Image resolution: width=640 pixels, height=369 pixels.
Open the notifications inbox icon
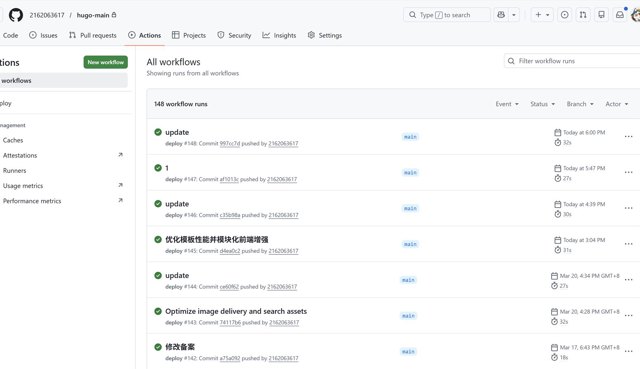620,15
